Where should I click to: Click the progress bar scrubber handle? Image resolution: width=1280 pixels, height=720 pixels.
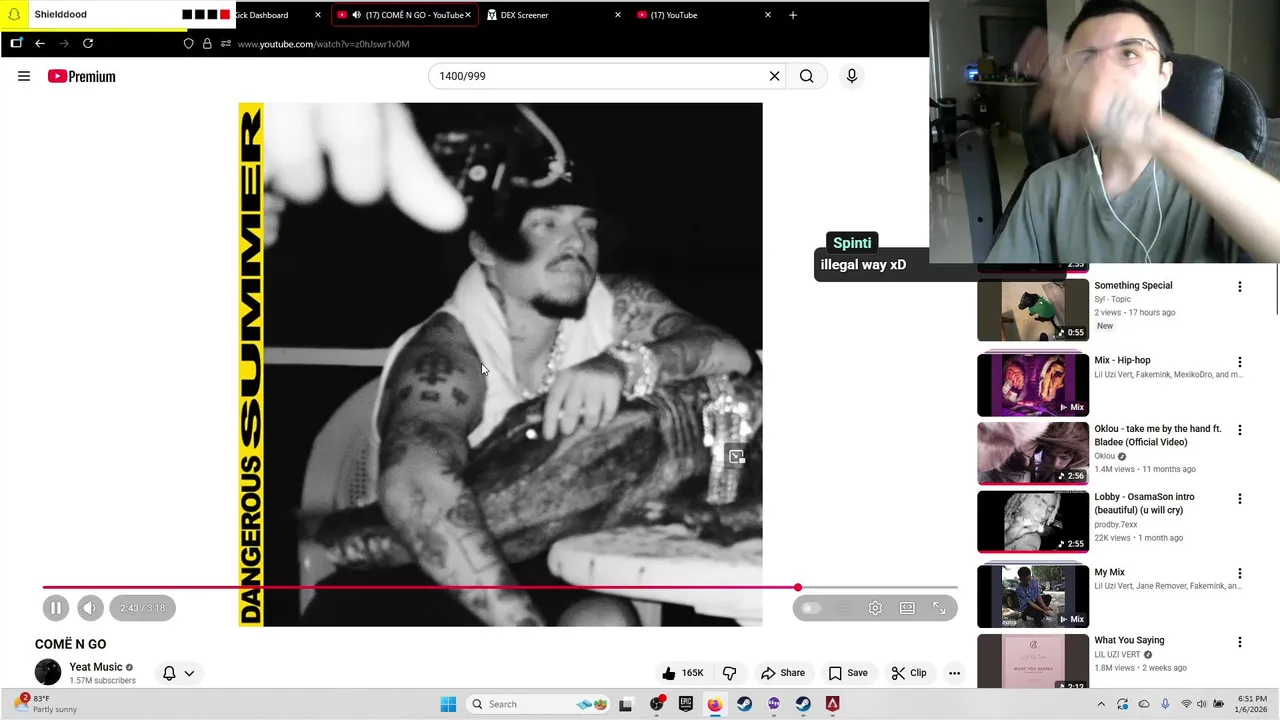[x=798, y=587]
